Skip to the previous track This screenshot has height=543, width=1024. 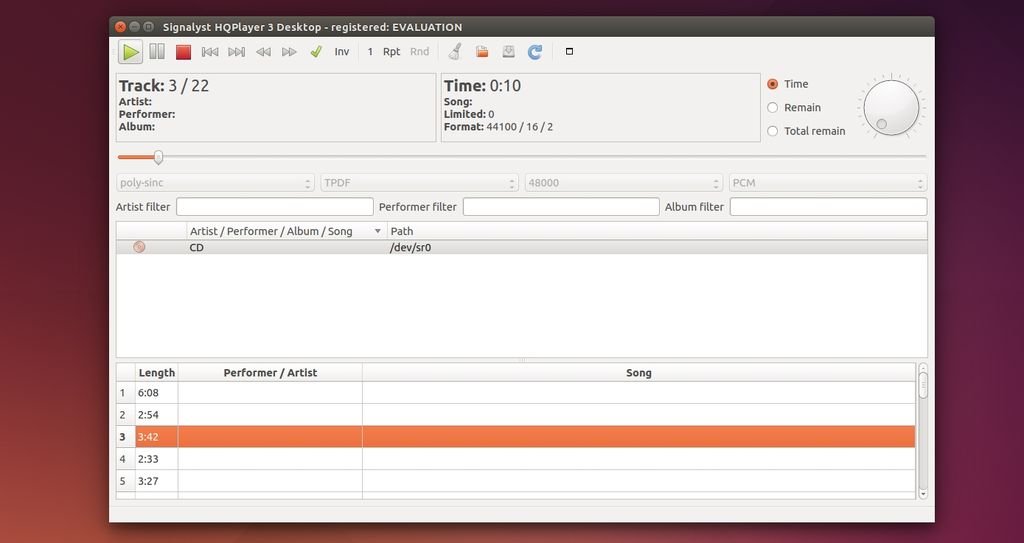(210, 52)
